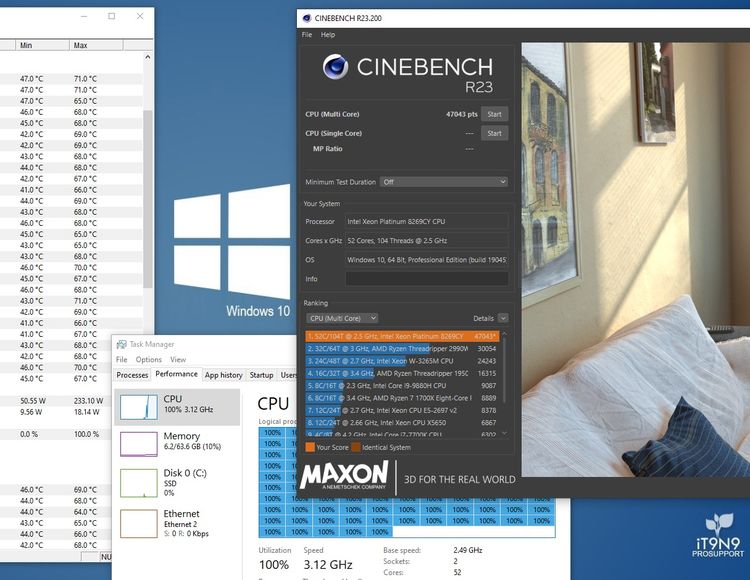Select the Threadripper 1950 ranking row
This screenshot has width=750, height=580.
[x=402, y=373]
